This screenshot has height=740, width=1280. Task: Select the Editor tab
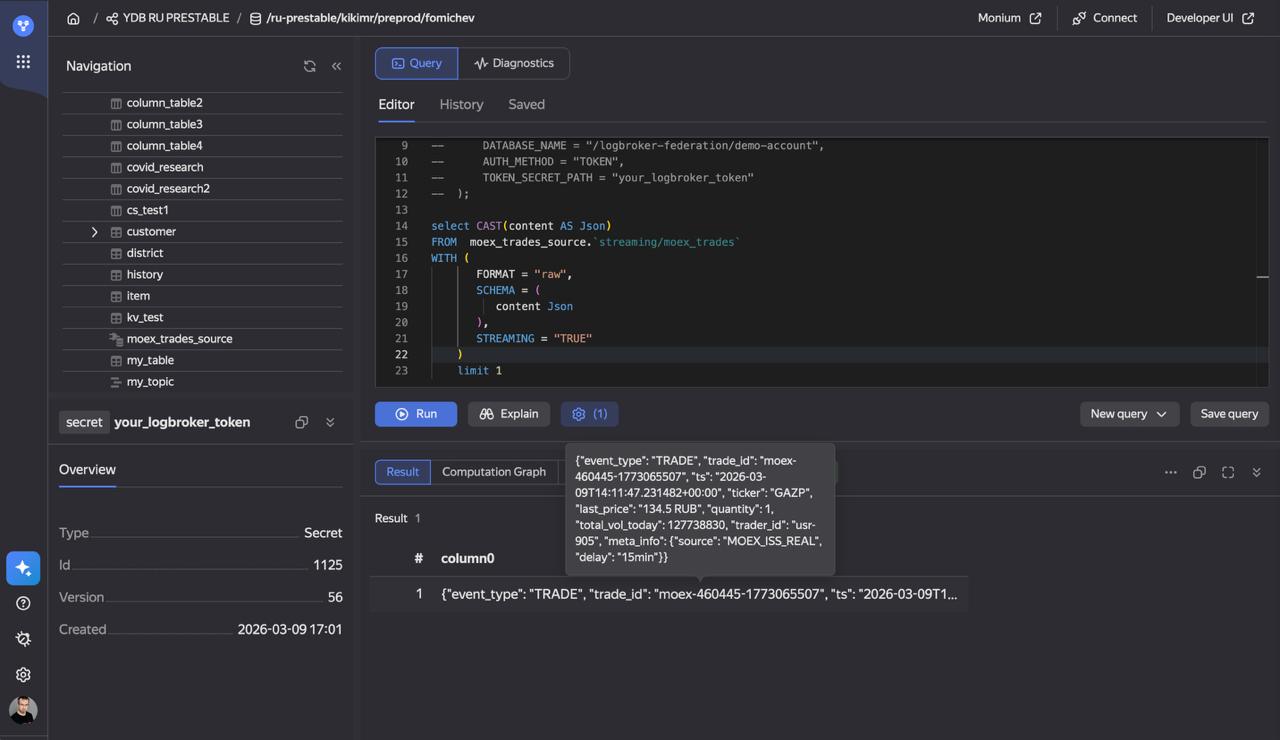click(396, 104)
